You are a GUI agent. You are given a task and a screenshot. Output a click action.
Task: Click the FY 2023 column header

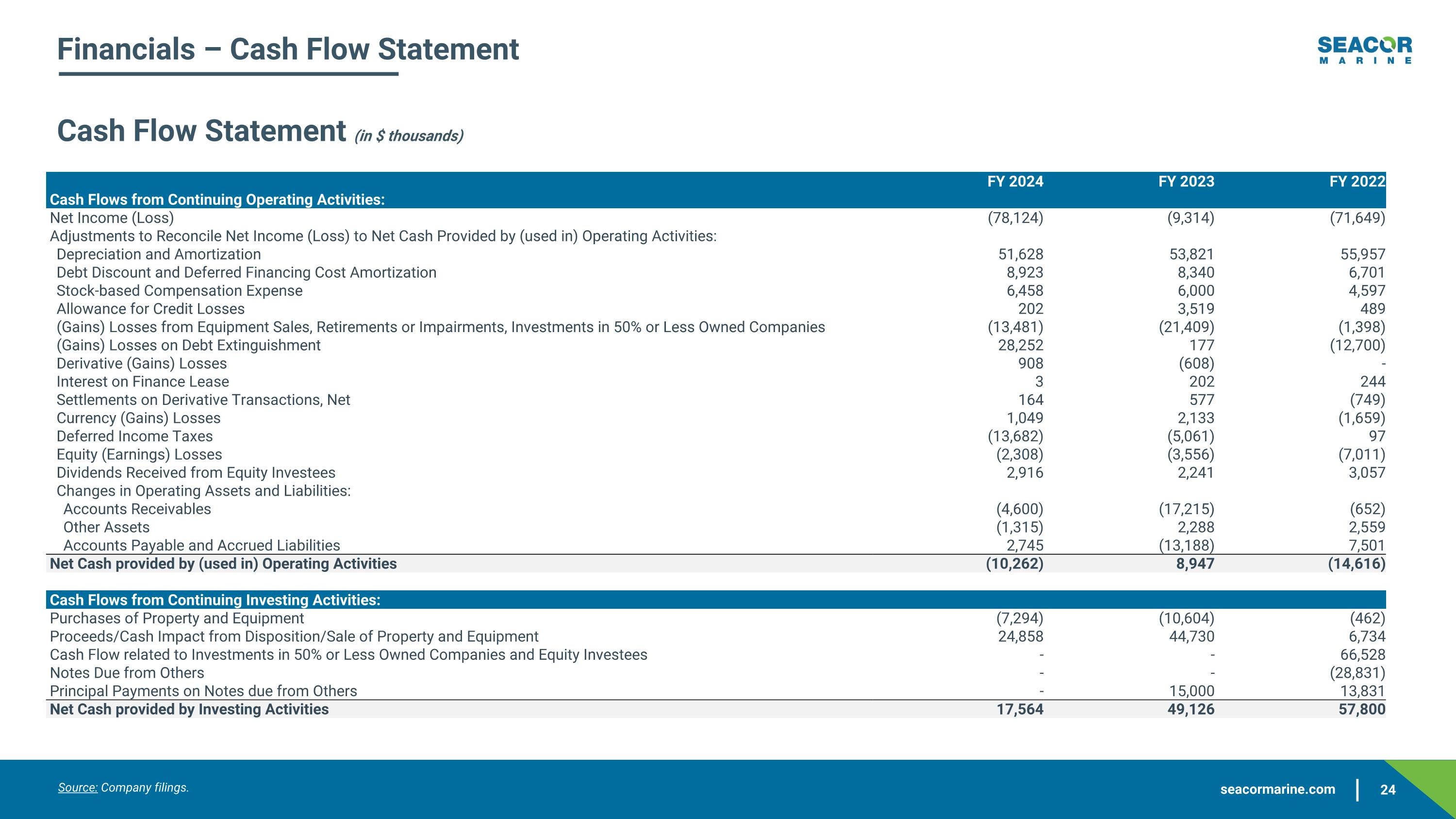[1186, 182]
